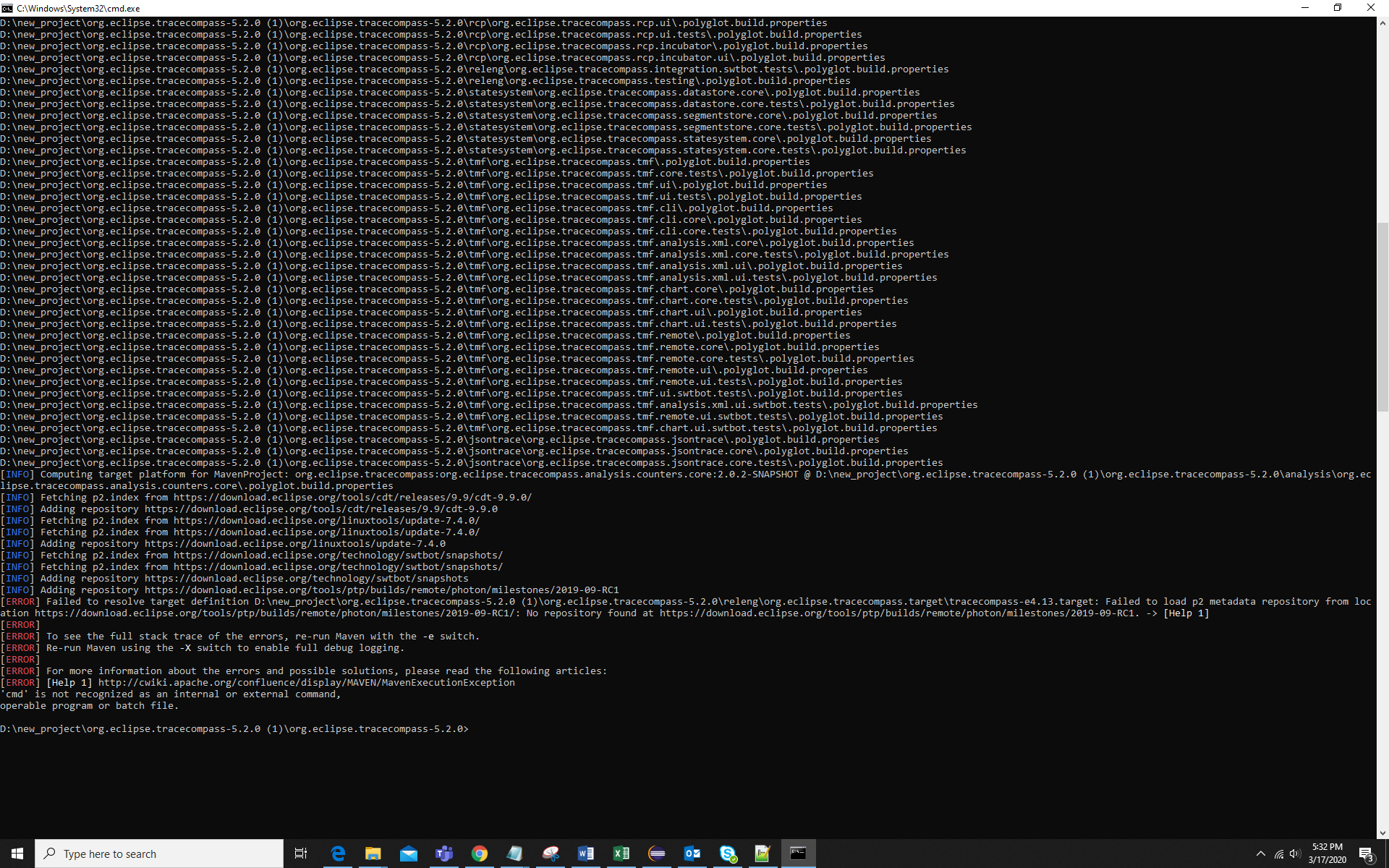This screenshot has height=868, width=1389.
Task: Click the 're-run Maven with the -e switch' line
Action: (x=240, y=636)
